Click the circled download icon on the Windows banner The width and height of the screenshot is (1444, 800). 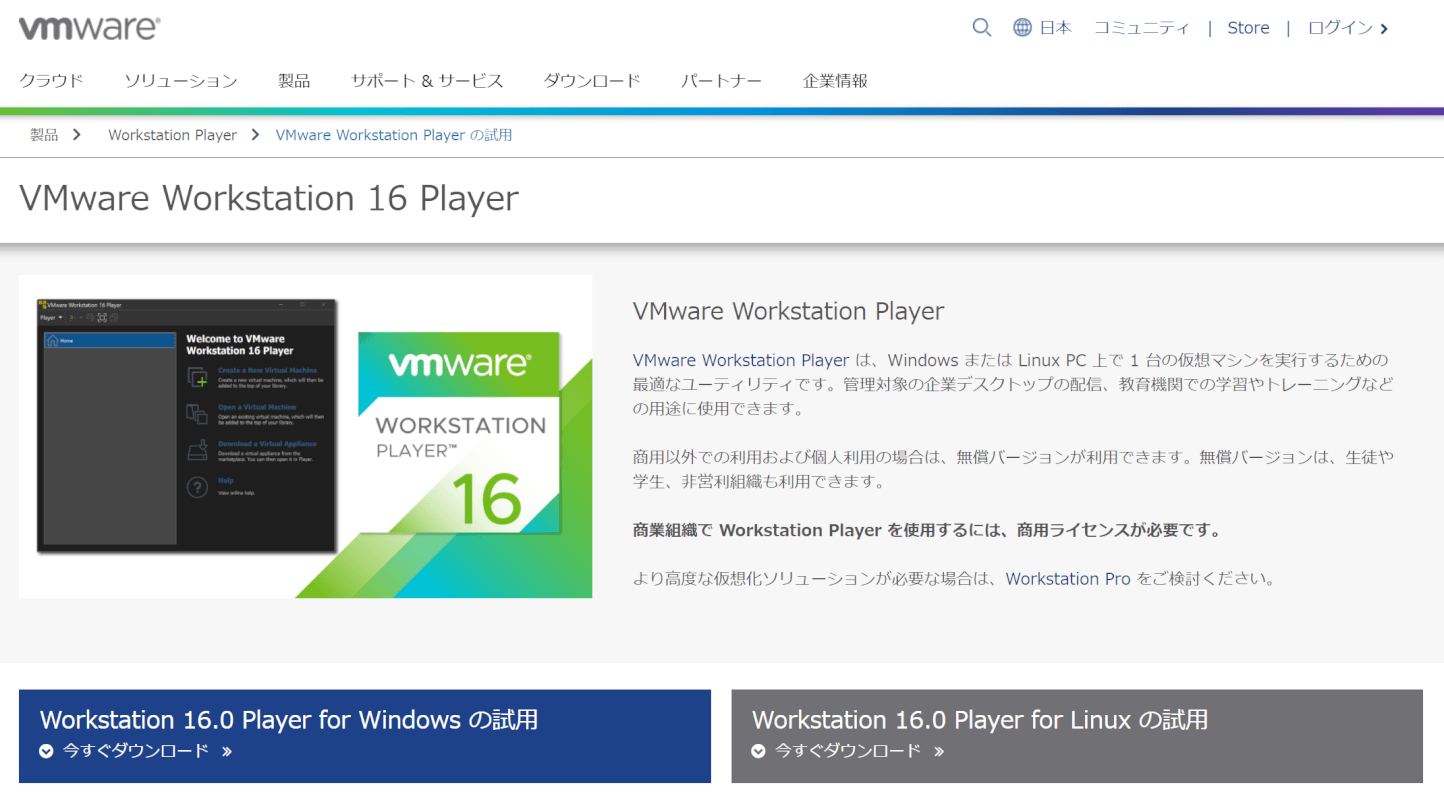tap(45, 751)
